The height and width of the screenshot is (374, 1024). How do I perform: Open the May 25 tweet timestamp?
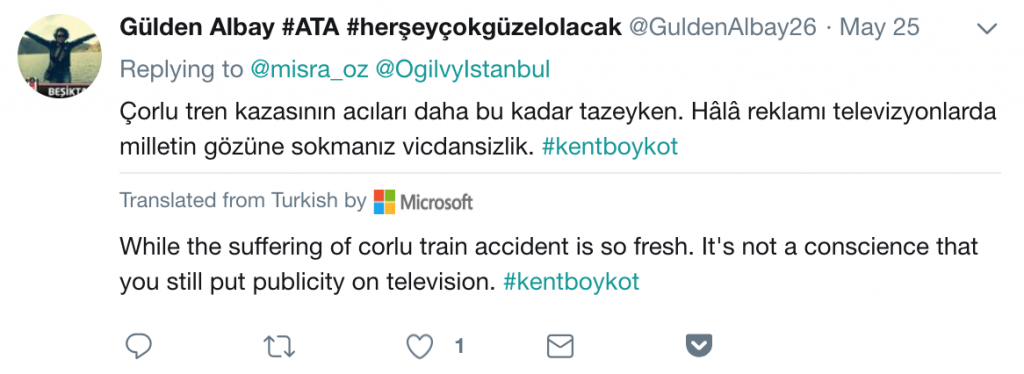(x=879, y=27)
